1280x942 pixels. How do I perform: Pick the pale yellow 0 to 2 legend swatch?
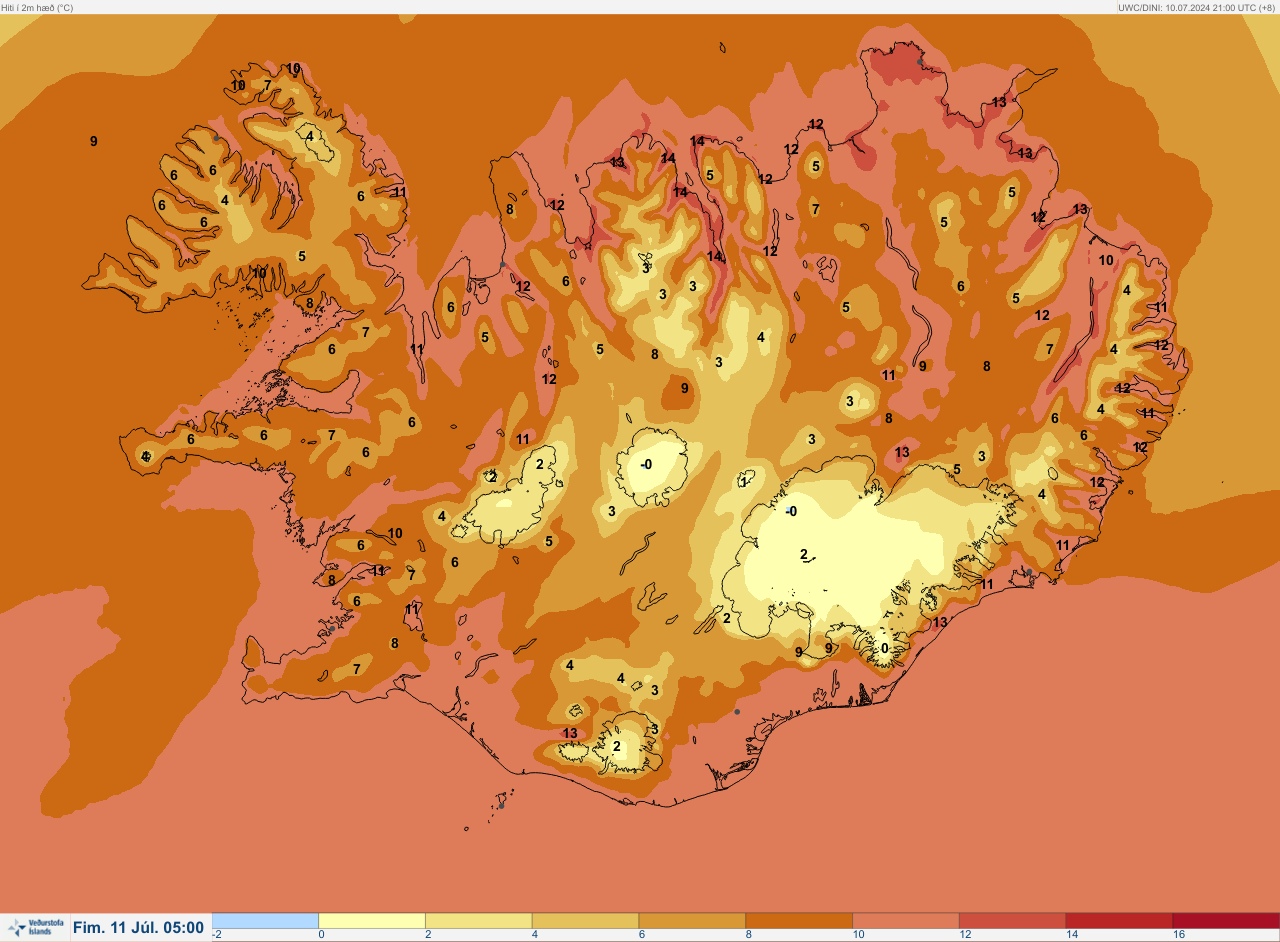point(372,920)
